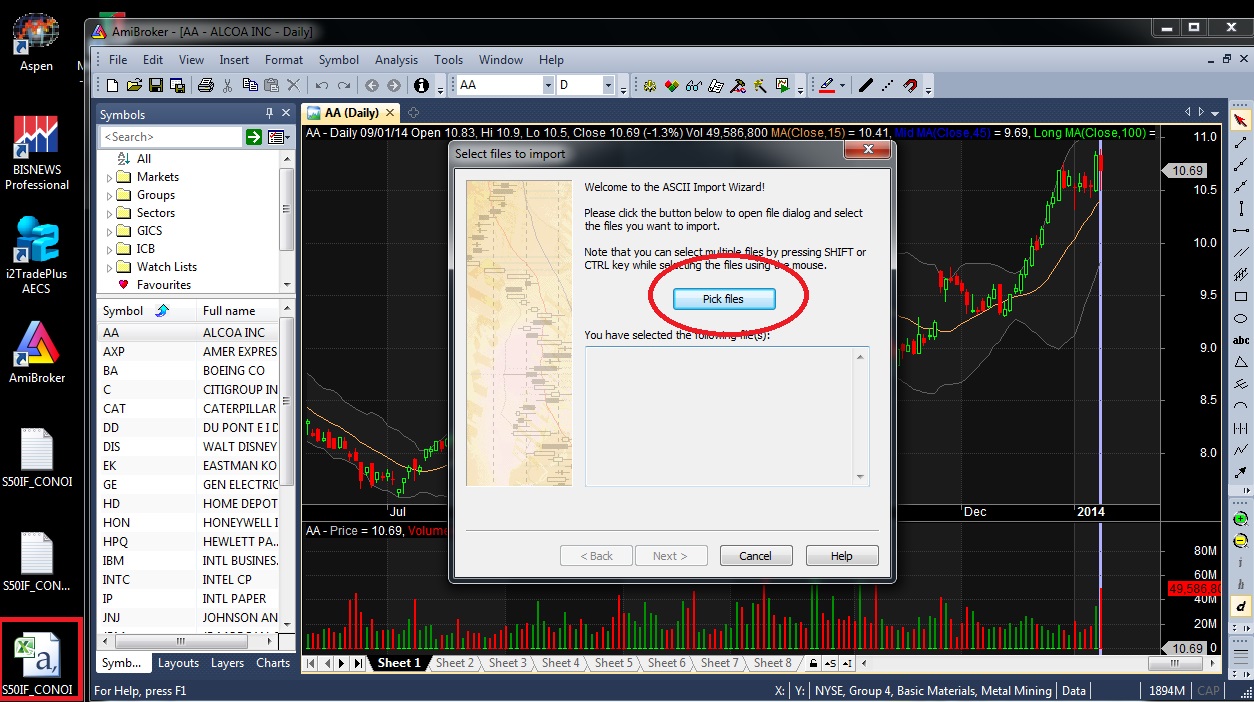Viewport: 1254px width, 702px height.
Task: Switch to the Charts panel tab
Action: click(273, 663)
